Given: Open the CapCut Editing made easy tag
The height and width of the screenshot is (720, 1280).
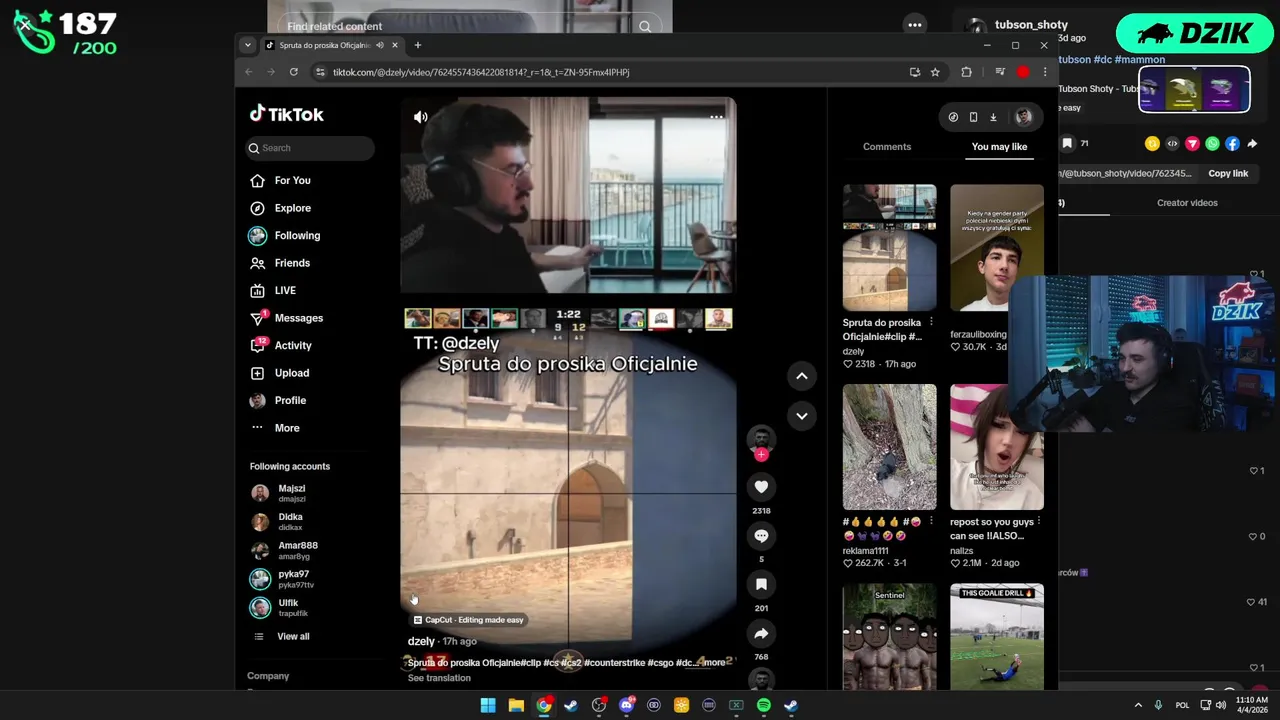Looking at the screenshot, I should [x=469, y=620].
